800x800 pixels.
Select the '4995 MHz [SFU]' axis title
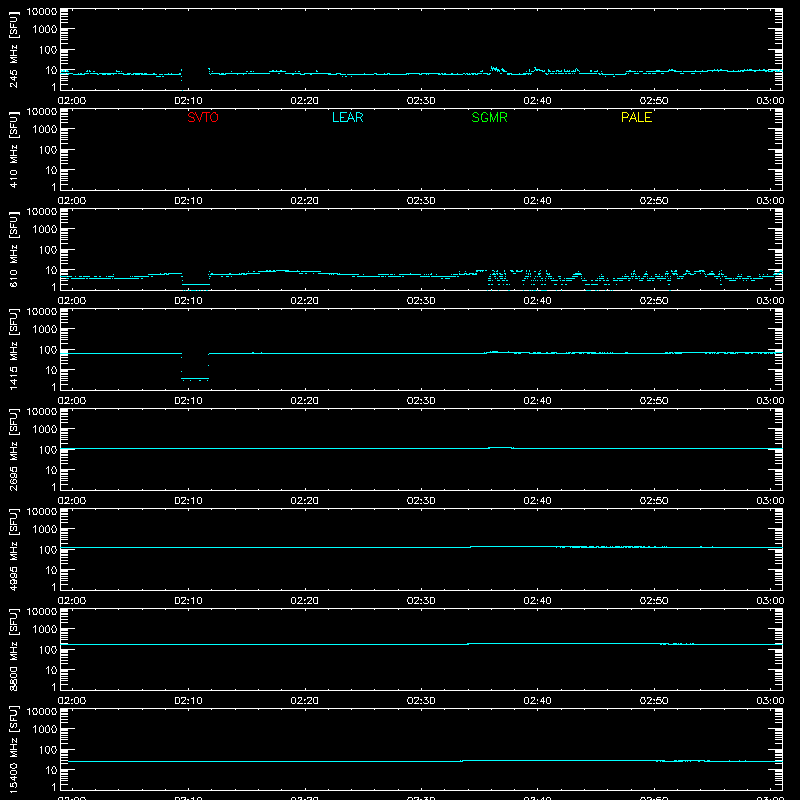pyautogui.click(x=14, y=549)
